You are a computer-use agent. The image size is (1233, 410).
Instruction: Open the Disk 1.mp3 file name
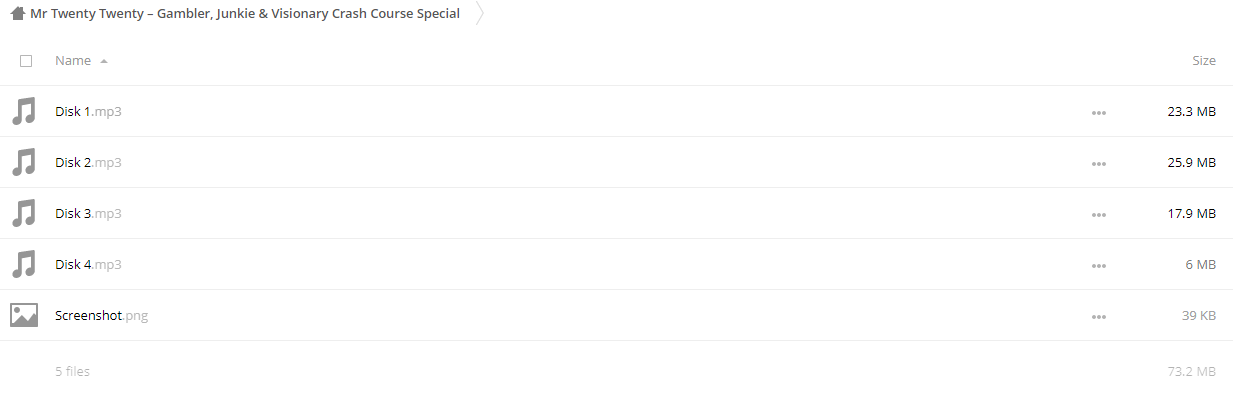(88, 112)
